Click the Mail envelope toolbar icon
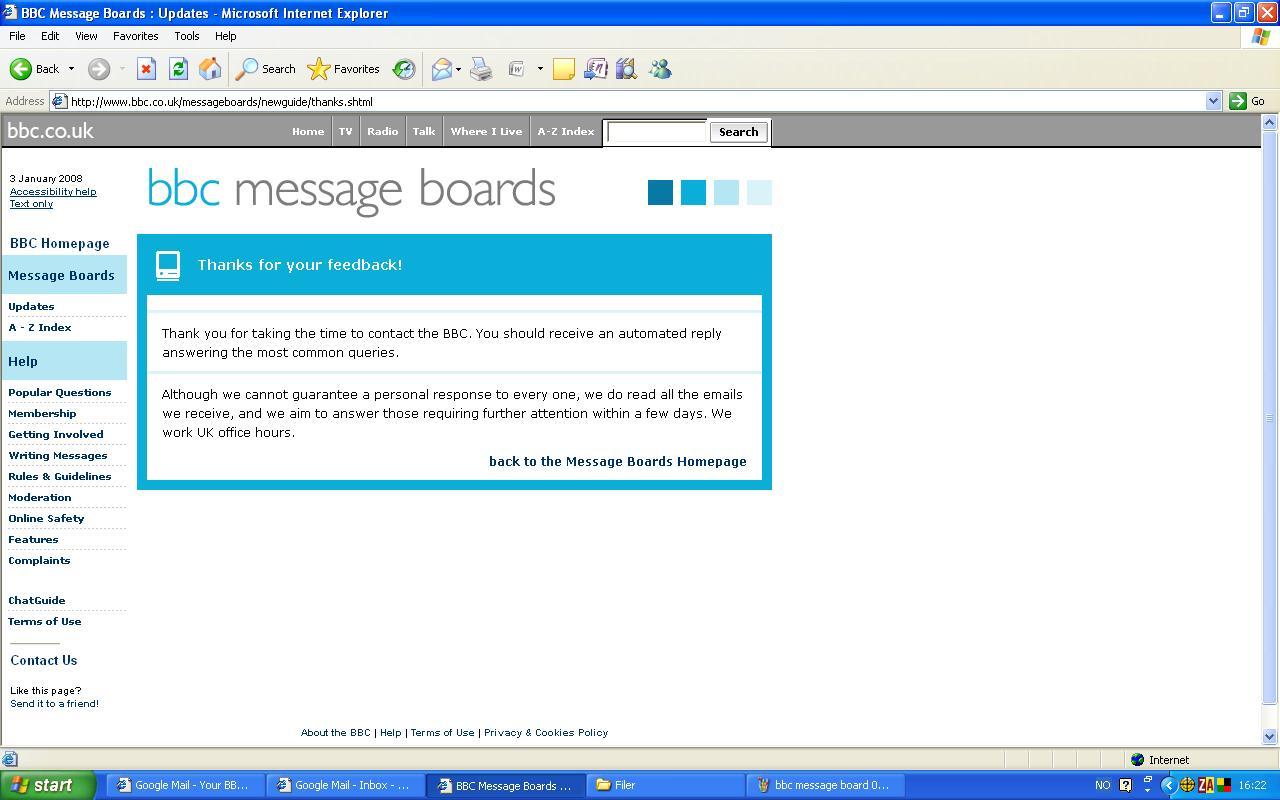 click(441, 69)
